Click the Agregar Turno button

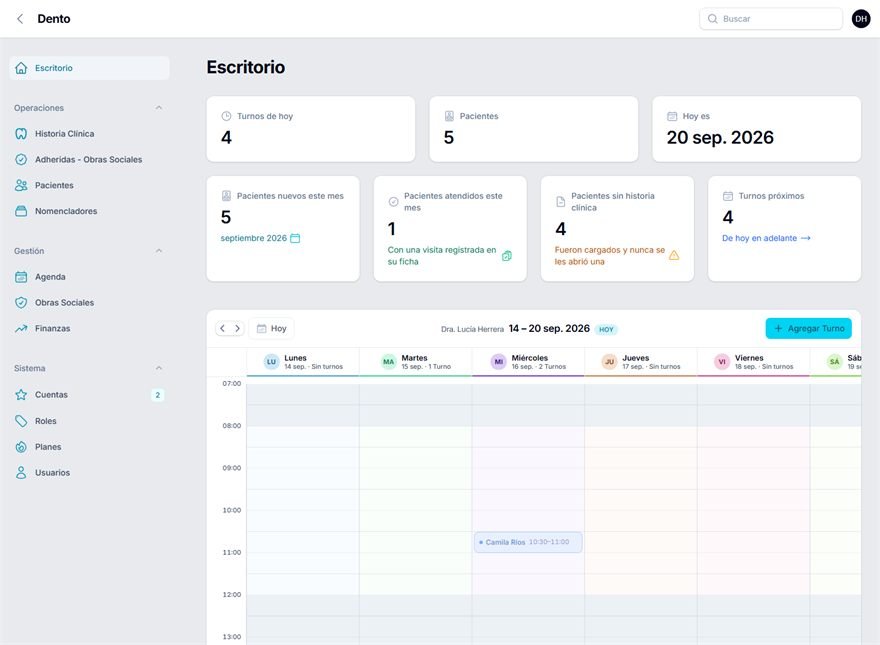tap(808, 328)
